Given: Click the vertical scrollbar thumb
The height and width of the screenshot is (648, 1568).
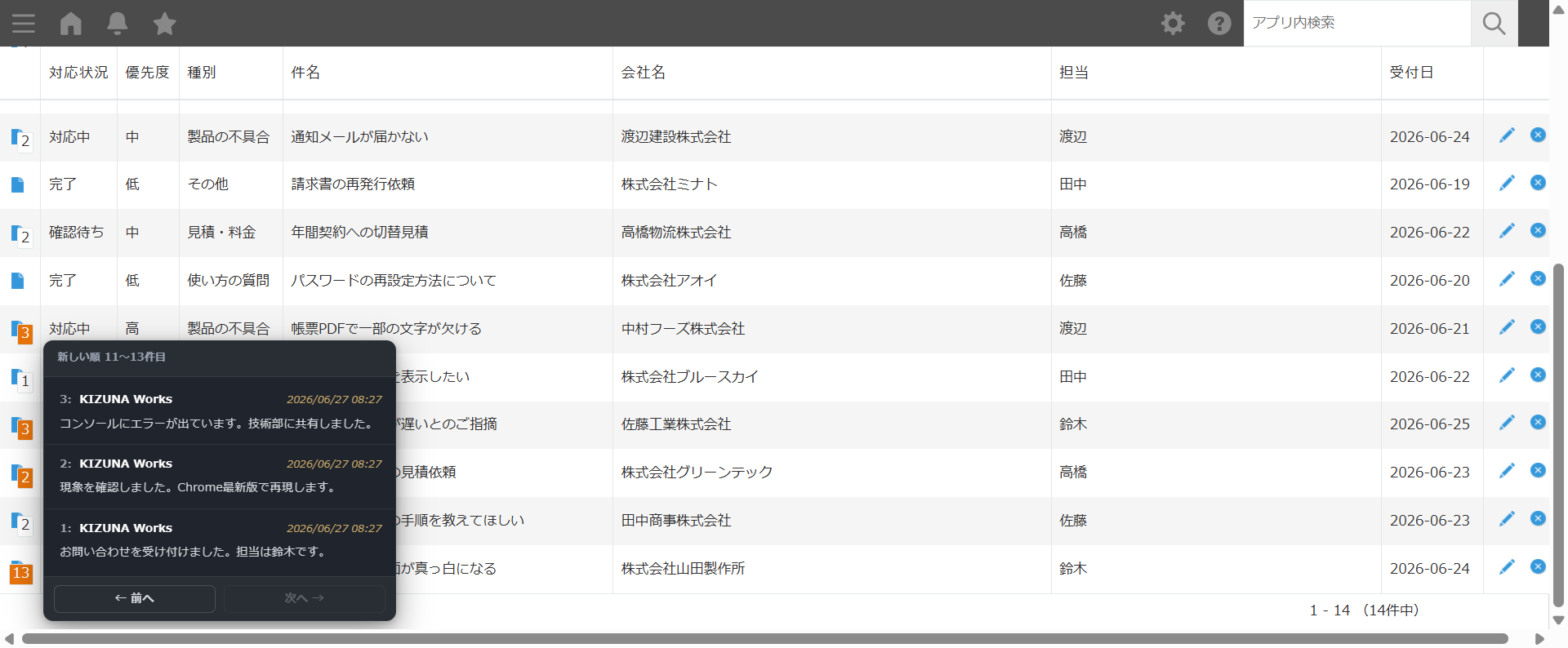Looking at the screenshot, I should 1558,435.
